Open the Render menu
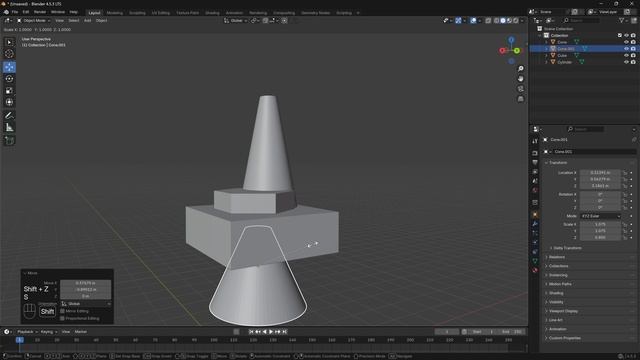This screenshot has width=640, height=360. click(x=40, y=12)
